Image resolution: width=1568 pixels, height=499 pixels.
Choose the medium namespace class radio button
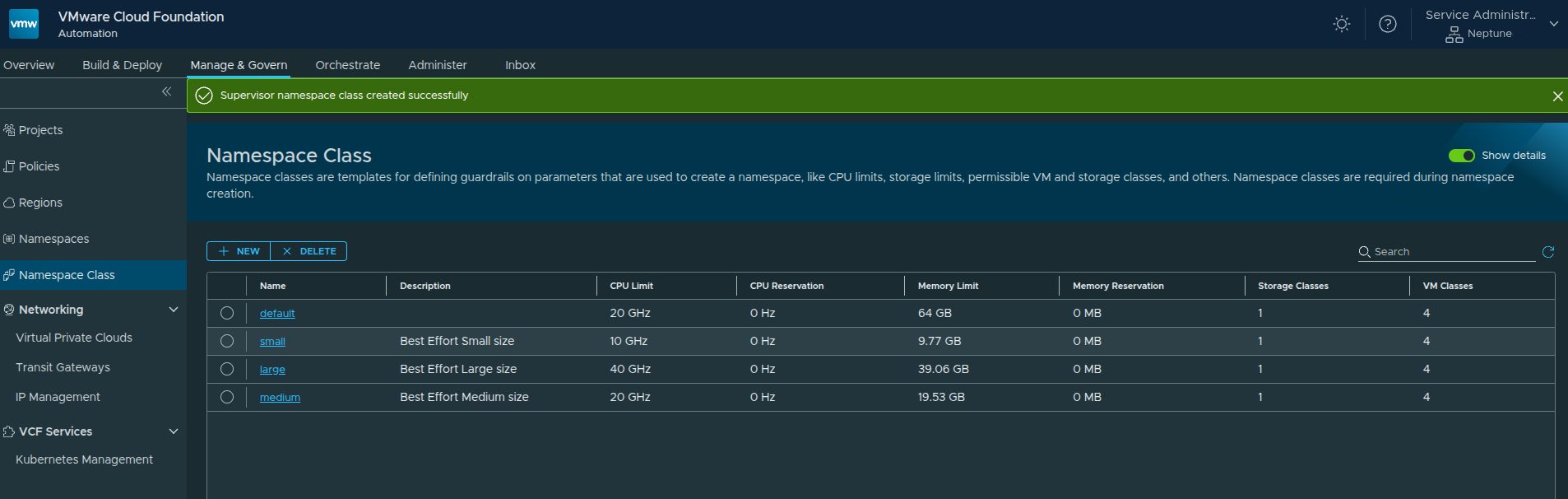click(x=227, y=397)
